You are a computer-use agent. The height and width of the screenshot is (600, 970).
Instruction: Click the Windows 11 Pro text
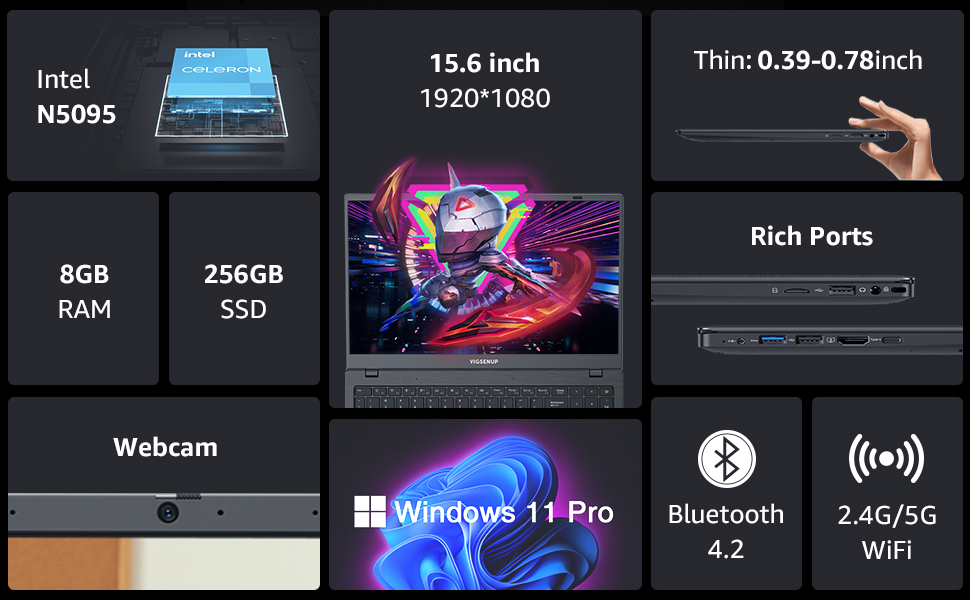tap(504, 512)
